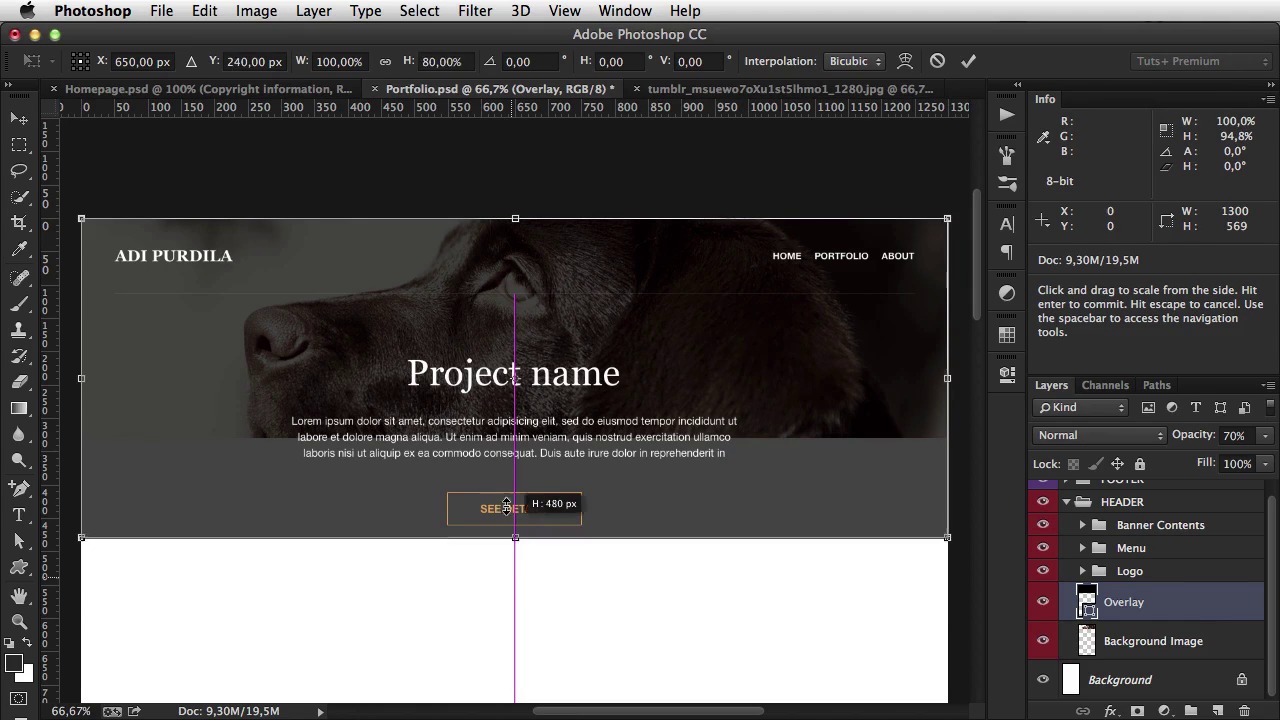
Task: Use relative positioning for the reference point
Action: point(191,62)
